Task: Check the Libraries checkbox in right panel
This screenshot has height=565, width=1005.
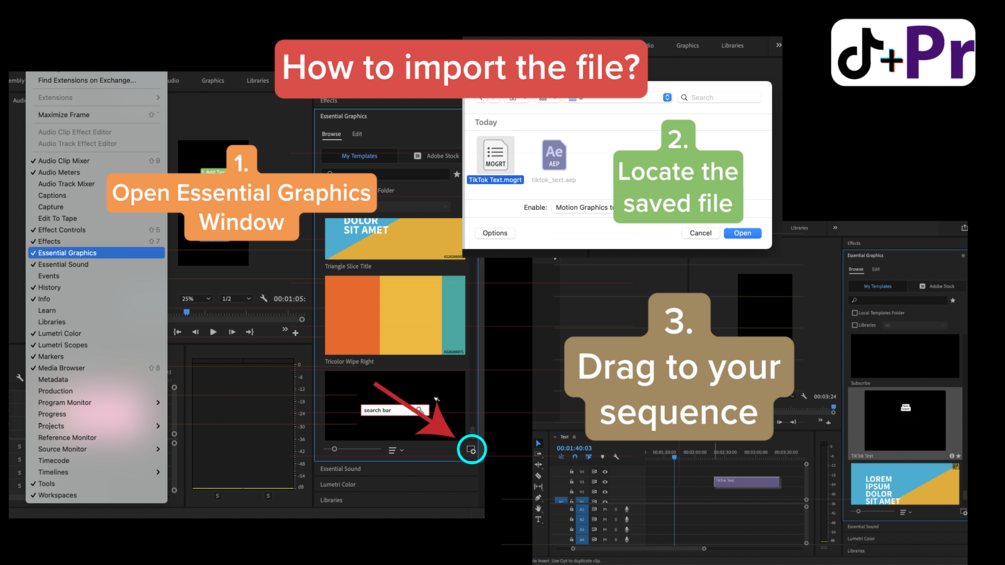Action: (x=854, y=325)
